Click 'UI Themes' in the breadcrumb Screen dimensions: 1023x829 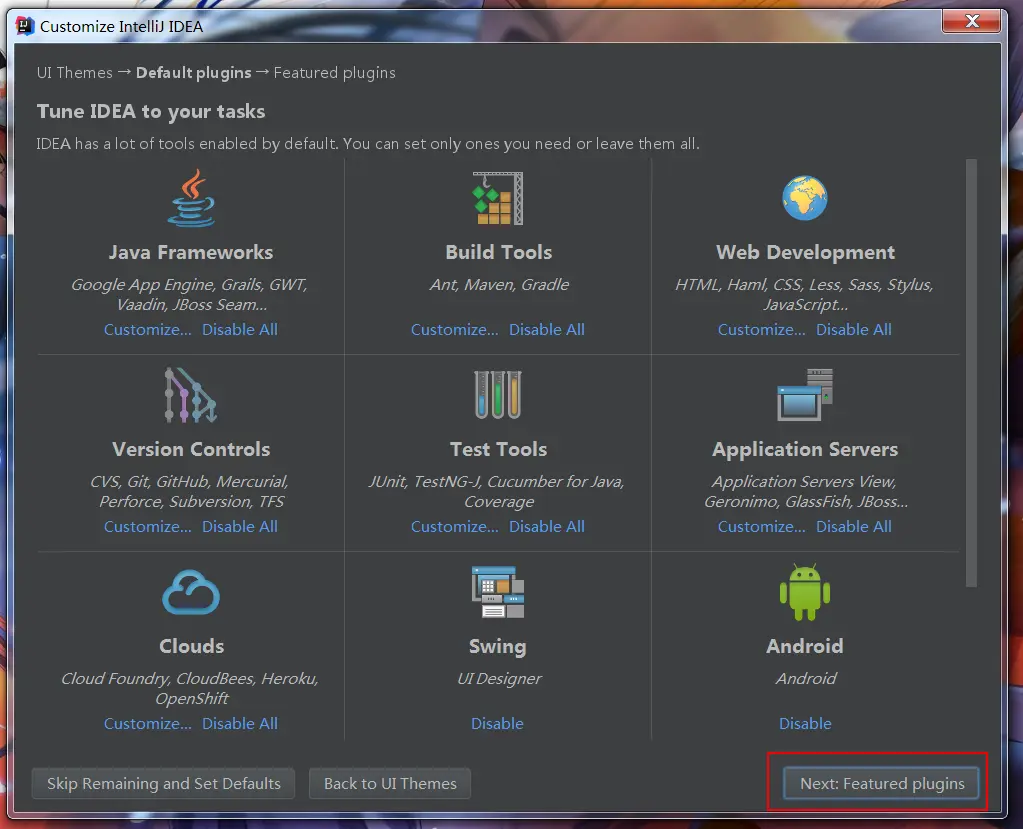[x=74, y=72]
